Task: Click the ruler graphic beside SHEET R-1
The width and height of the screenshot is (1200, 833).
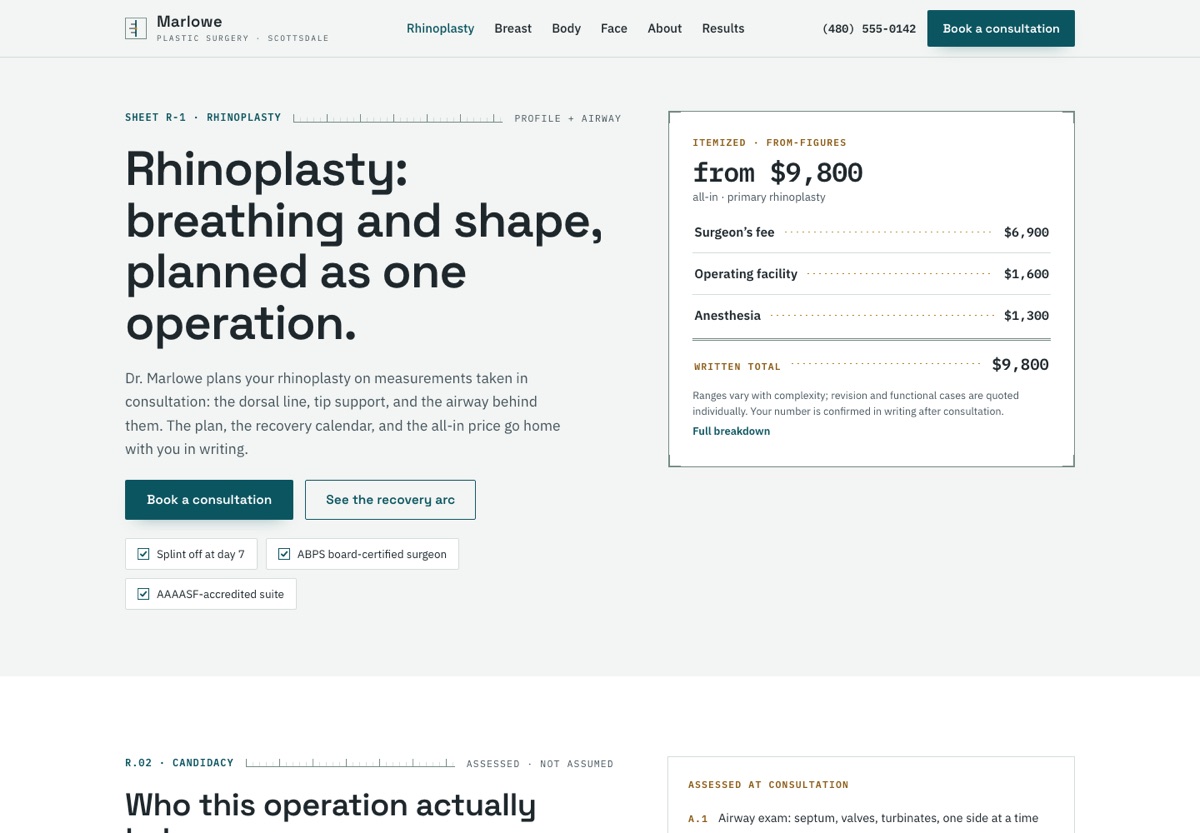Action: click(x=398, y=118)
